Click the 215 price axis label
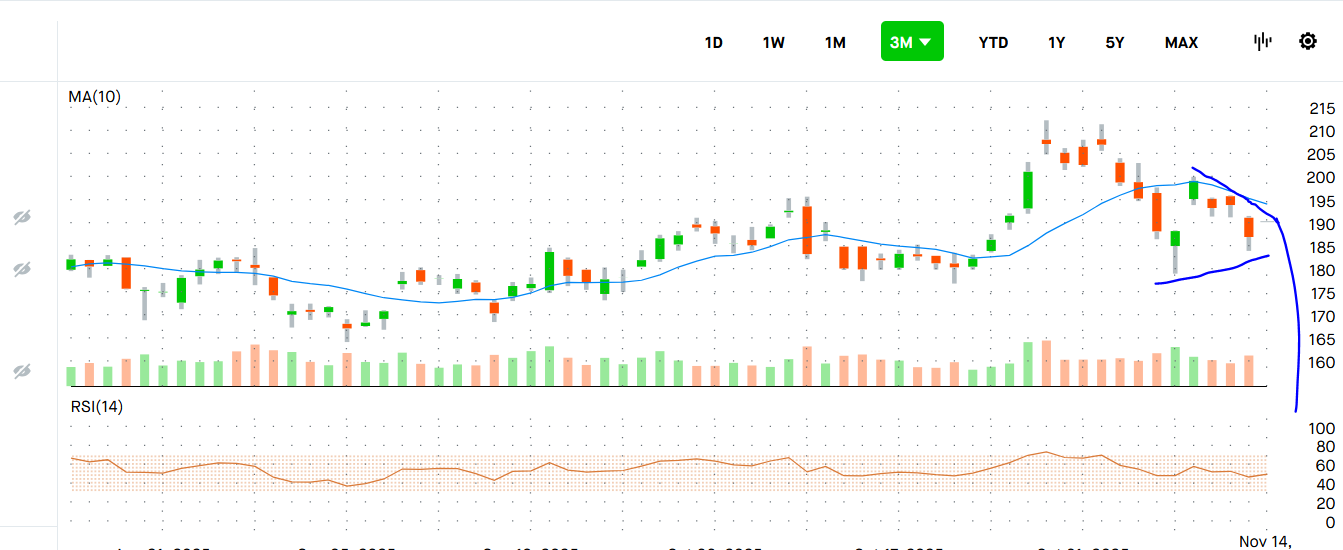The width and height of the screenshot is (1343, 550). tap(1322, 109)
